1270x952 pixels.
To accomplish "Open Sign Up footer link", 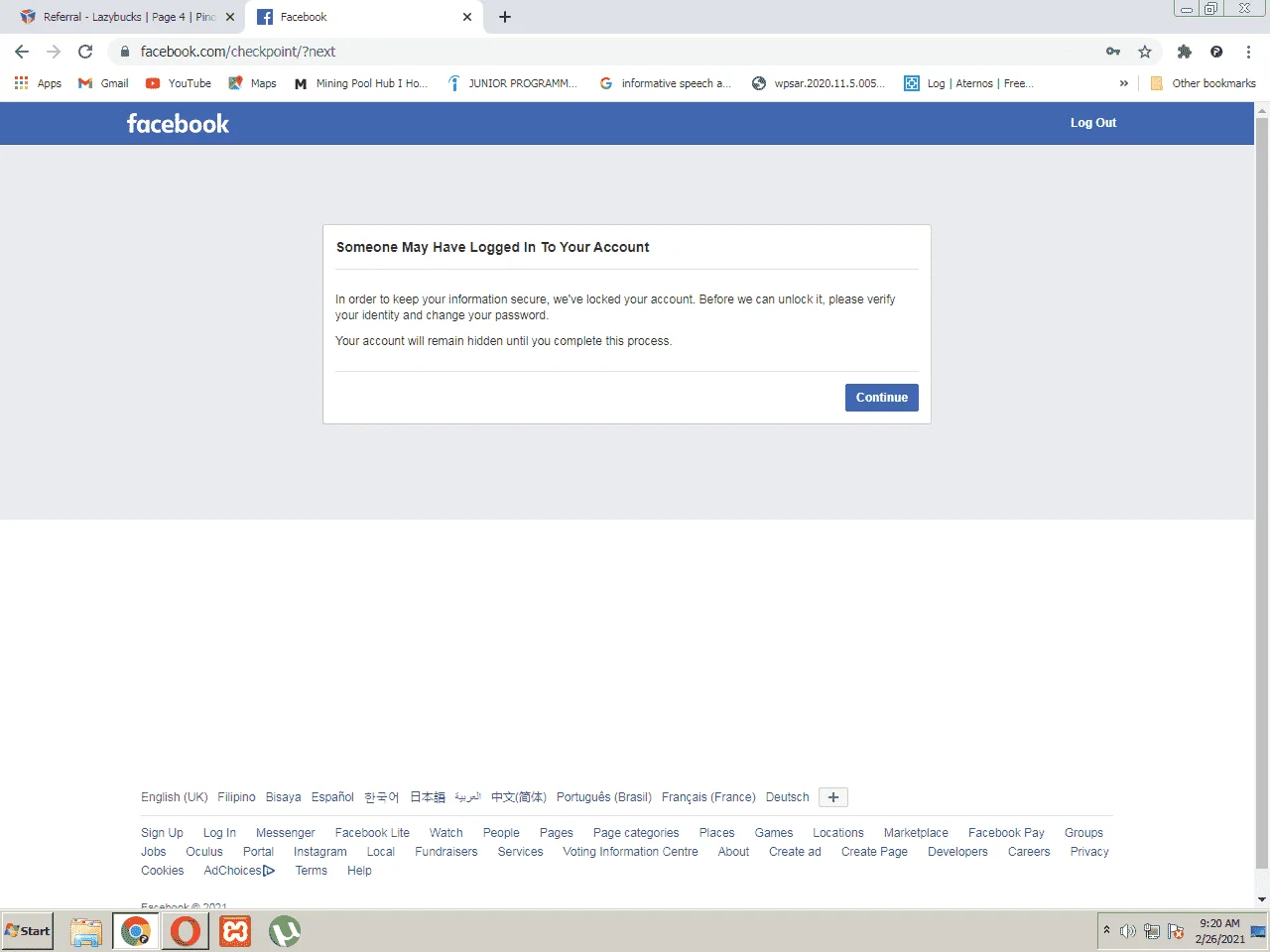I will [162, 833].
